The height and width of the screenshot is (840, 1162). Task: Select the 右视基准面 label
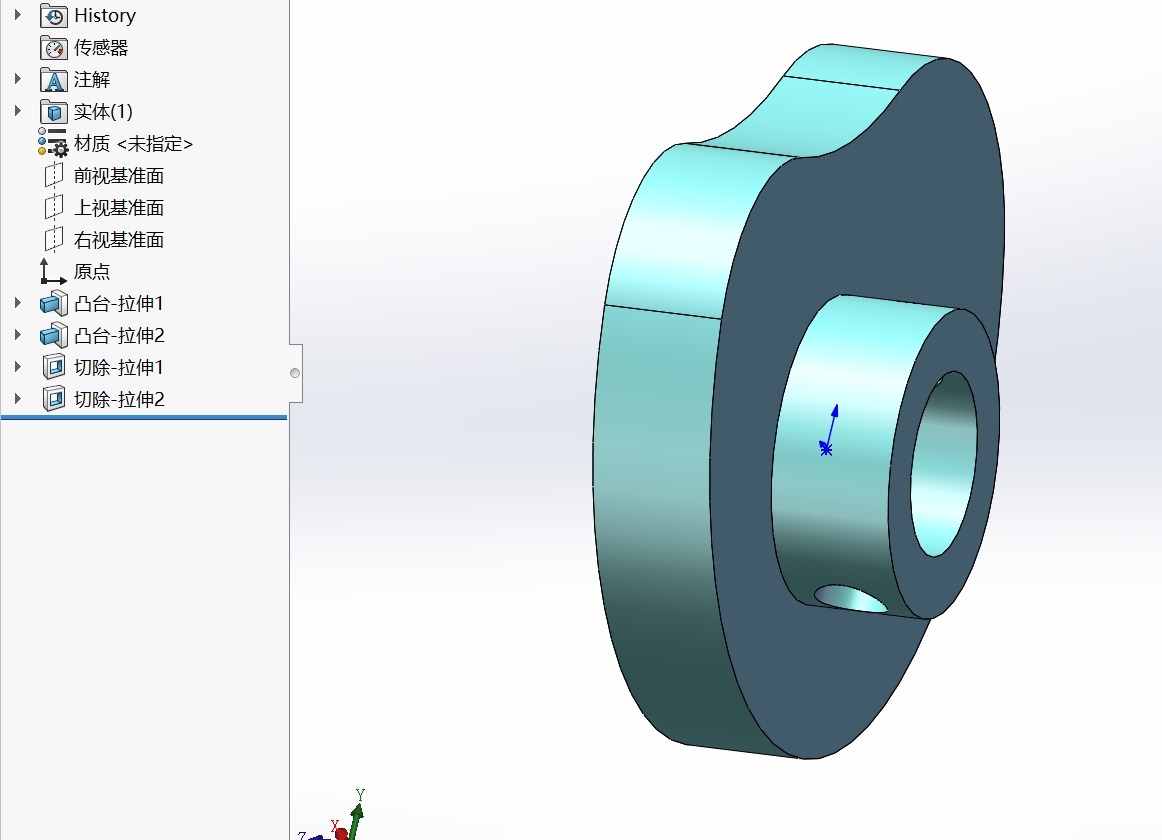point(119,239)
